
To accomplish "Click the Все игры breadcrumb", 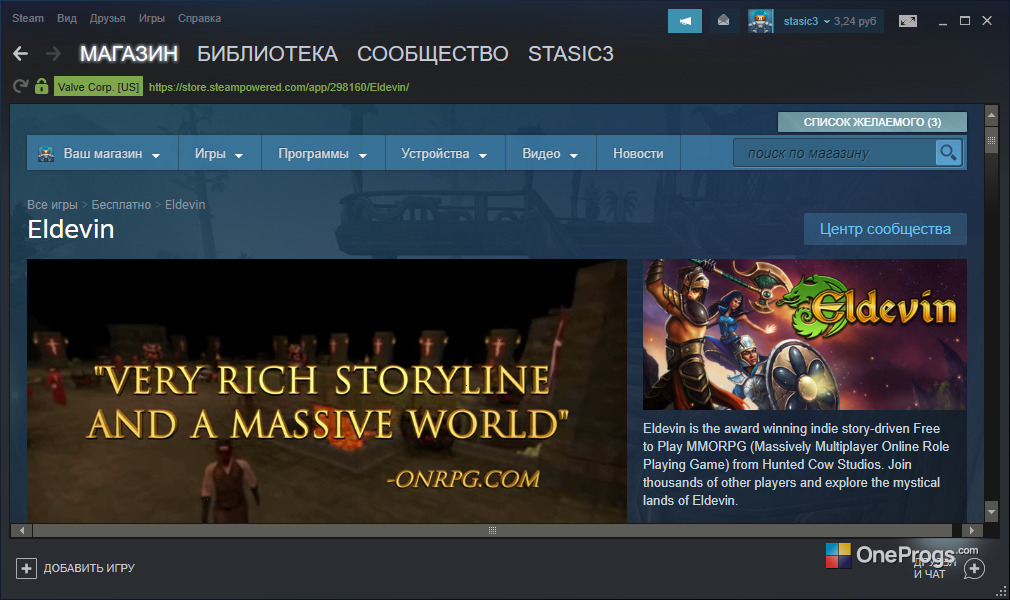I will coord(52,204).
